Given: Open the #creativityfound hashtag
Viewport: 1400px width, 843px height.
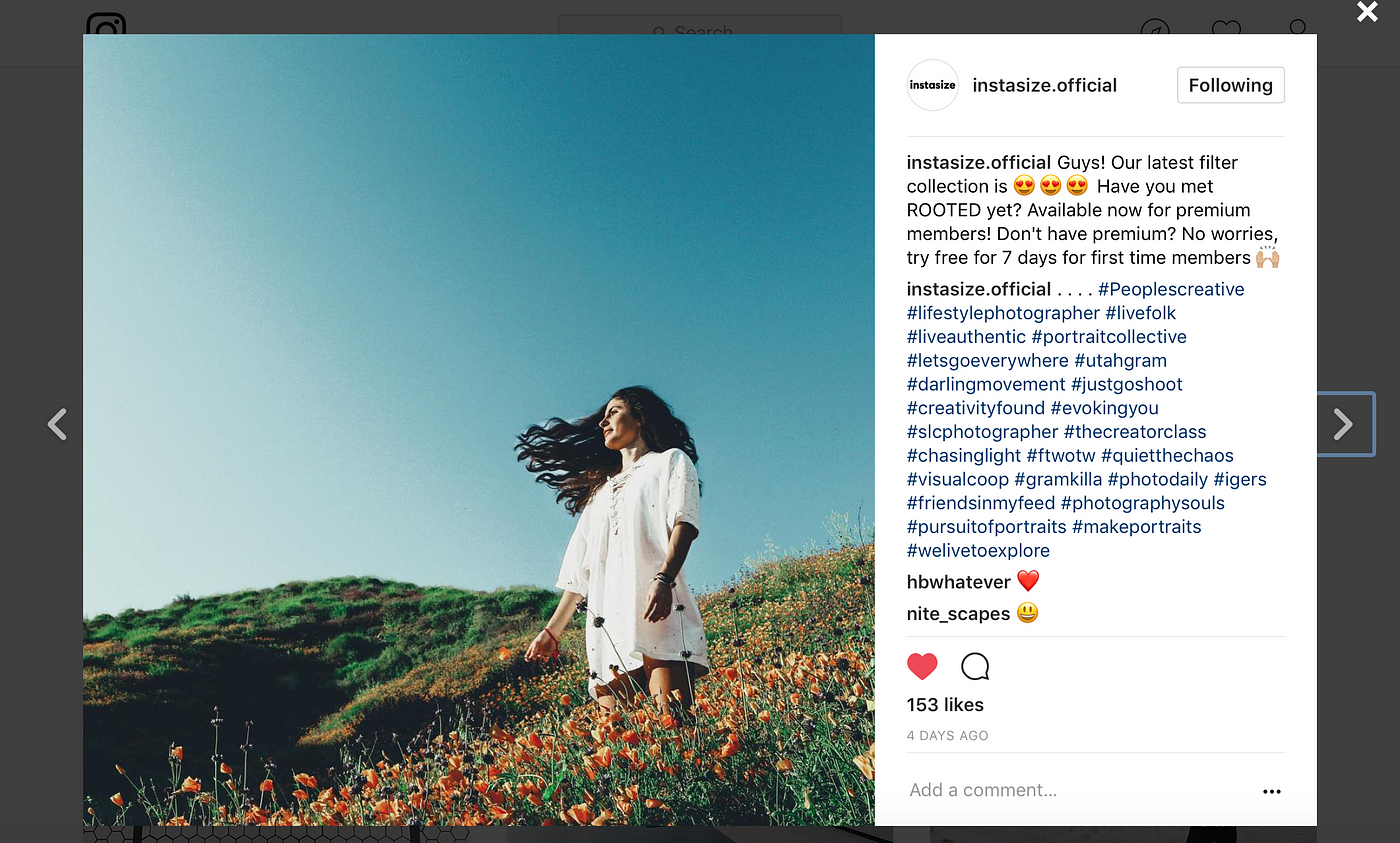Looking at the screenshot, I should click(976, 408).
